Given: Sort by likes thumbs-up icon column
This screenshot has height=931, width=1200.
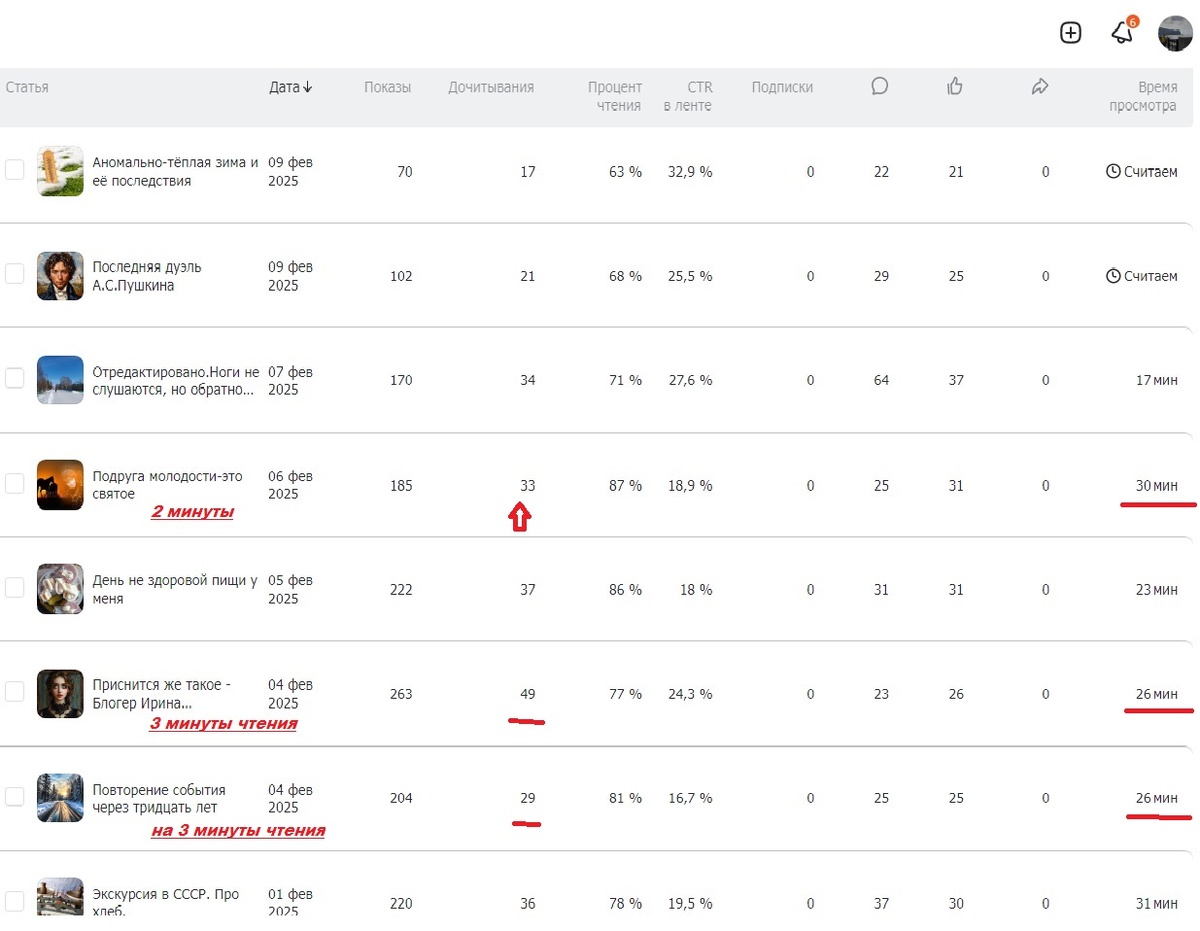Looking at the screenshot, I should 955,87.
